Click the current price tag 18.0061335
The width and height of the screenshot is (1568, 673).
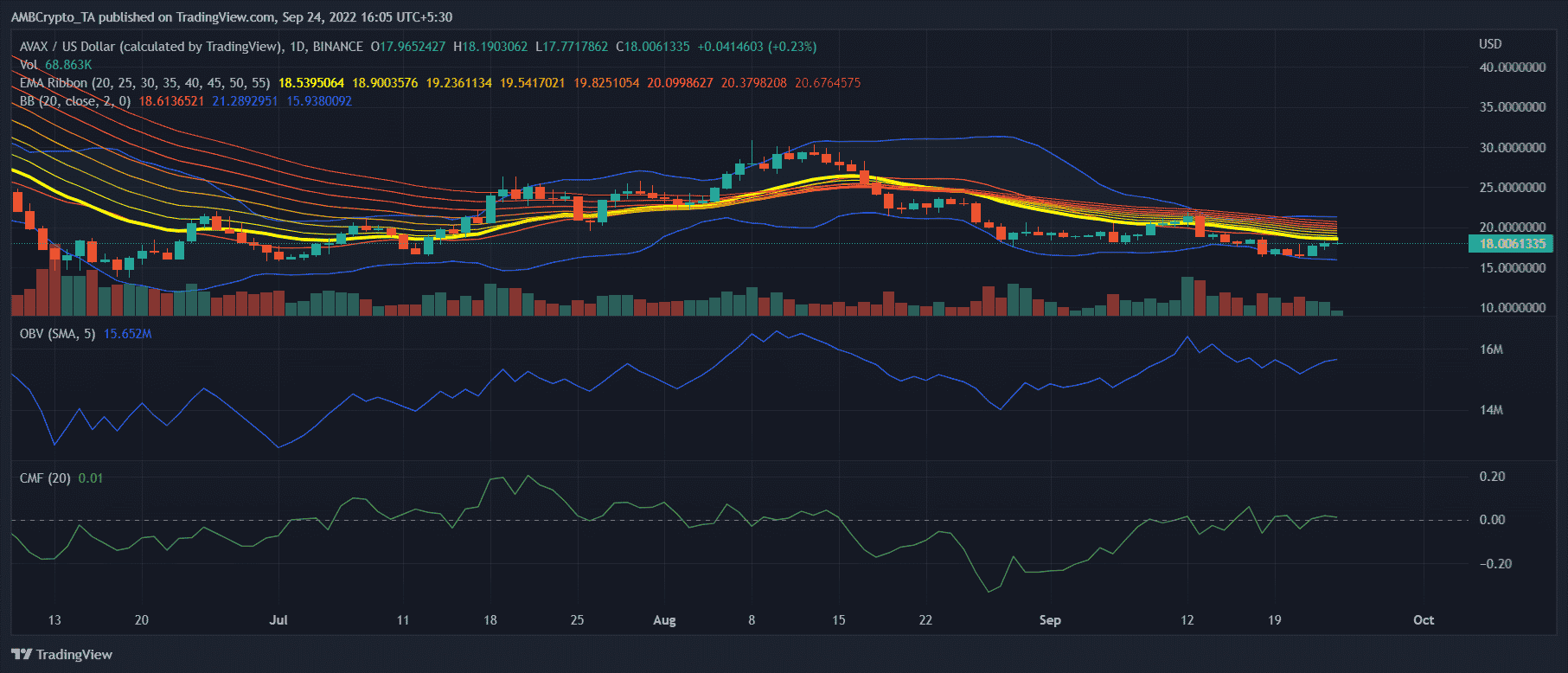[x=1511, y=244]
